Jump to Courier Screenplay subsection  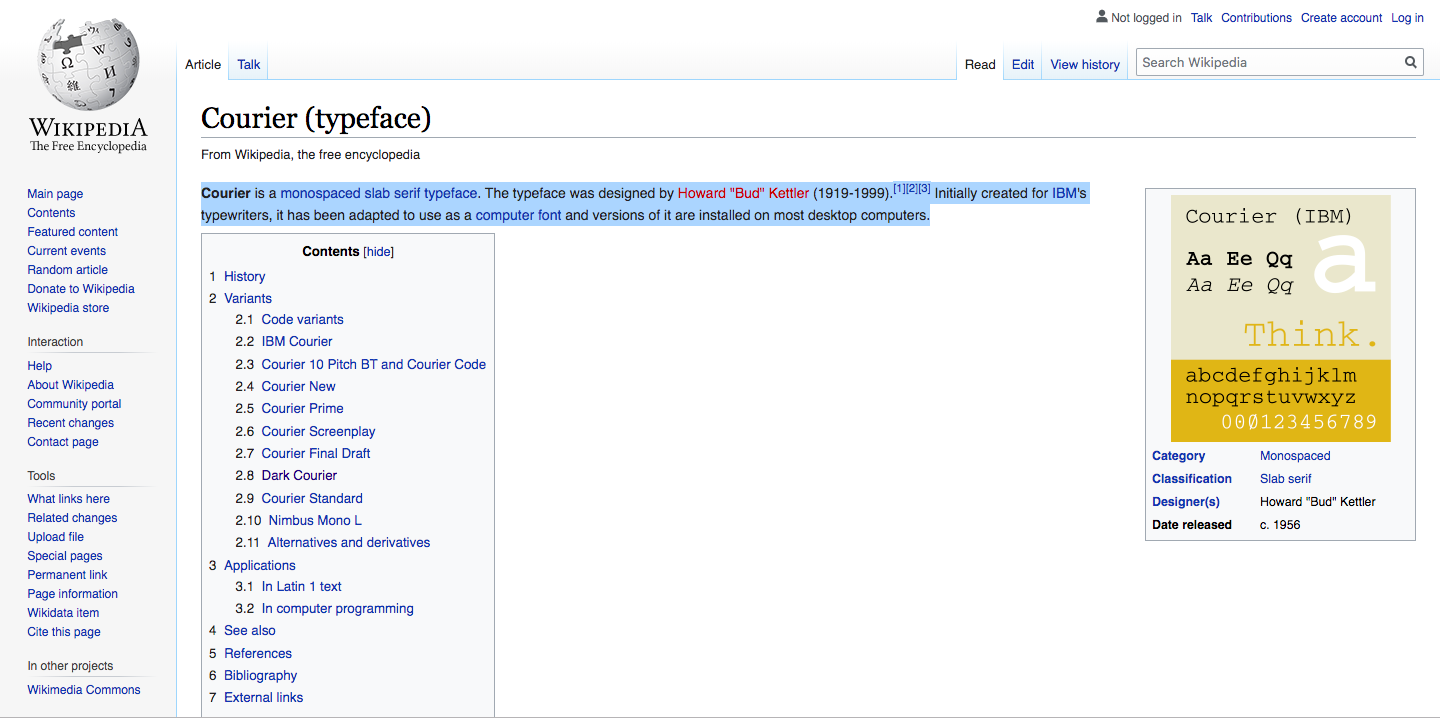tap(318, 432)
